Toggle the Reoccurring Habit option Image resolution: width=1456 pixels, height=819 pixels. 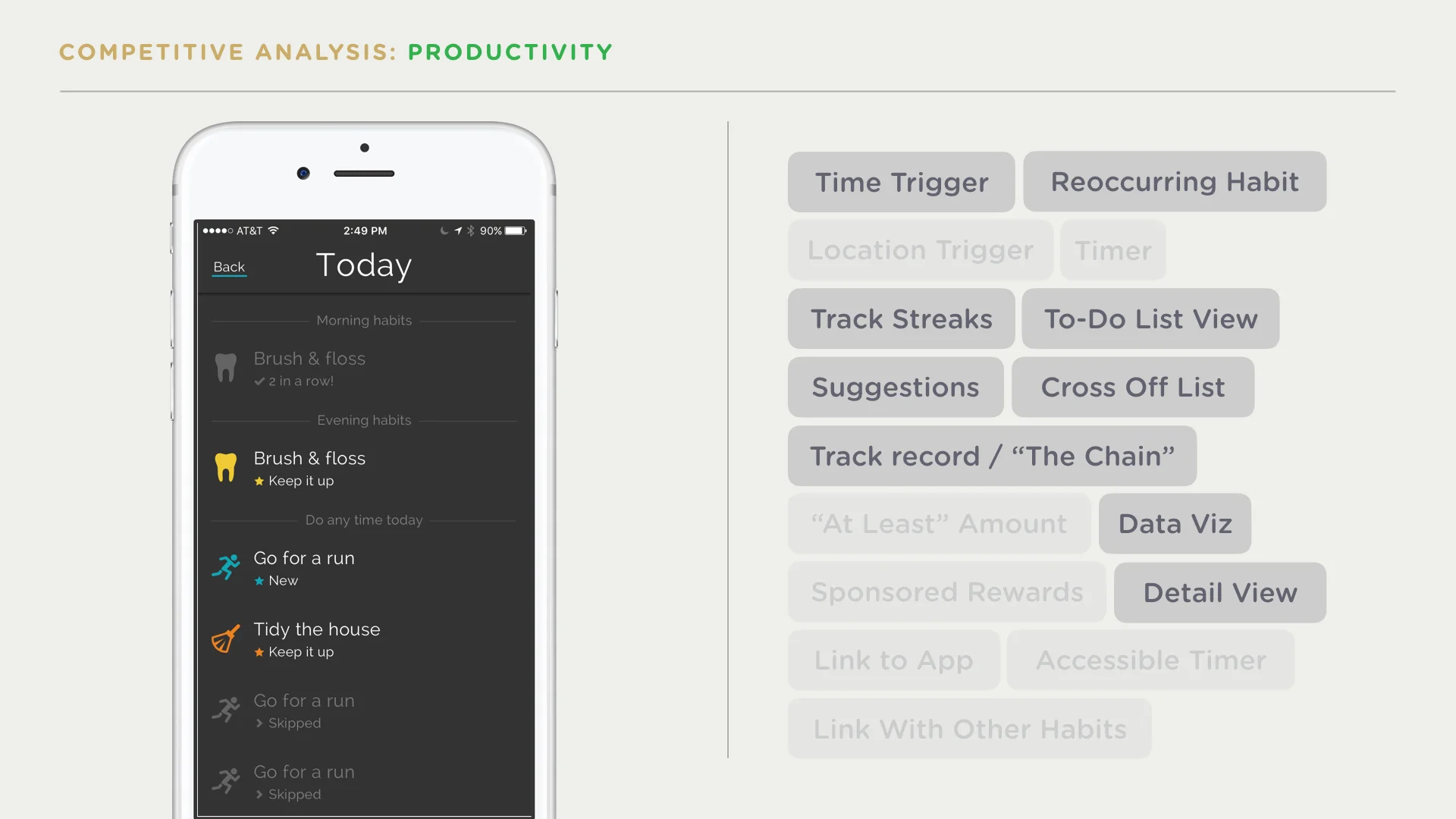pyautogui.click(x=1175, y=181)
